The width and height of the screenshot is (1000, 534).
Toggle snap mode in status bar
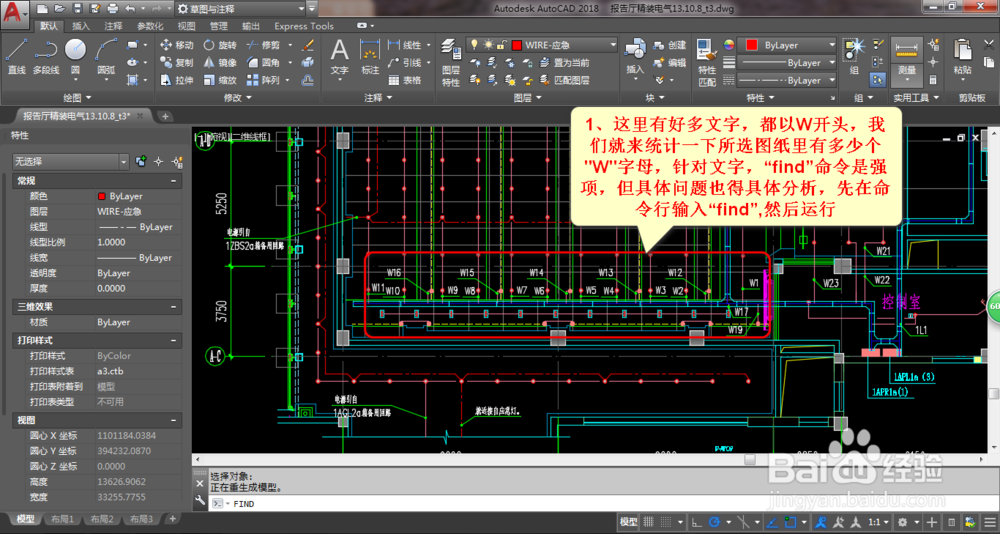coord(664,522)
